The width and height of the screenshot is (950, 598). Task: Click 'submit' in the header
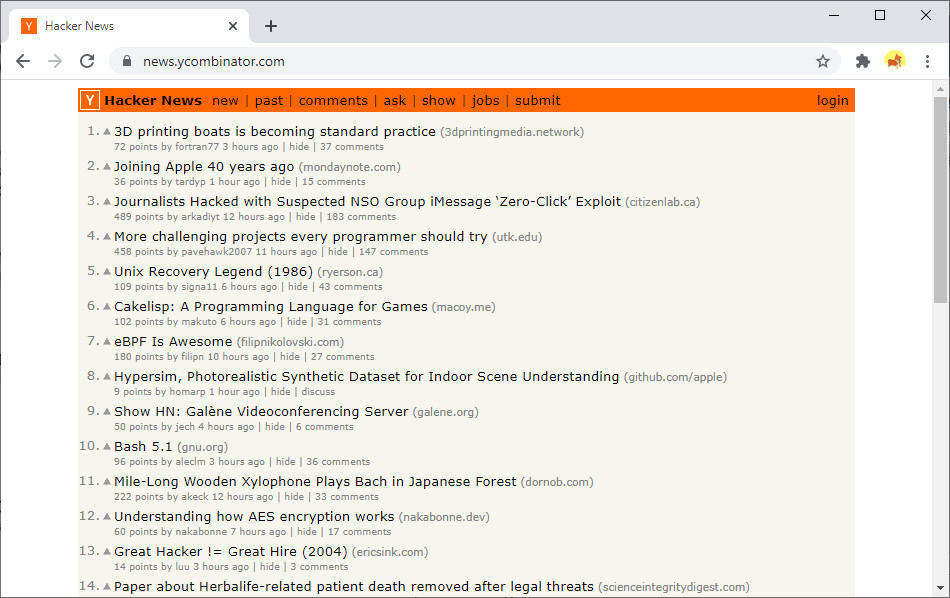(x=537, y=101)
